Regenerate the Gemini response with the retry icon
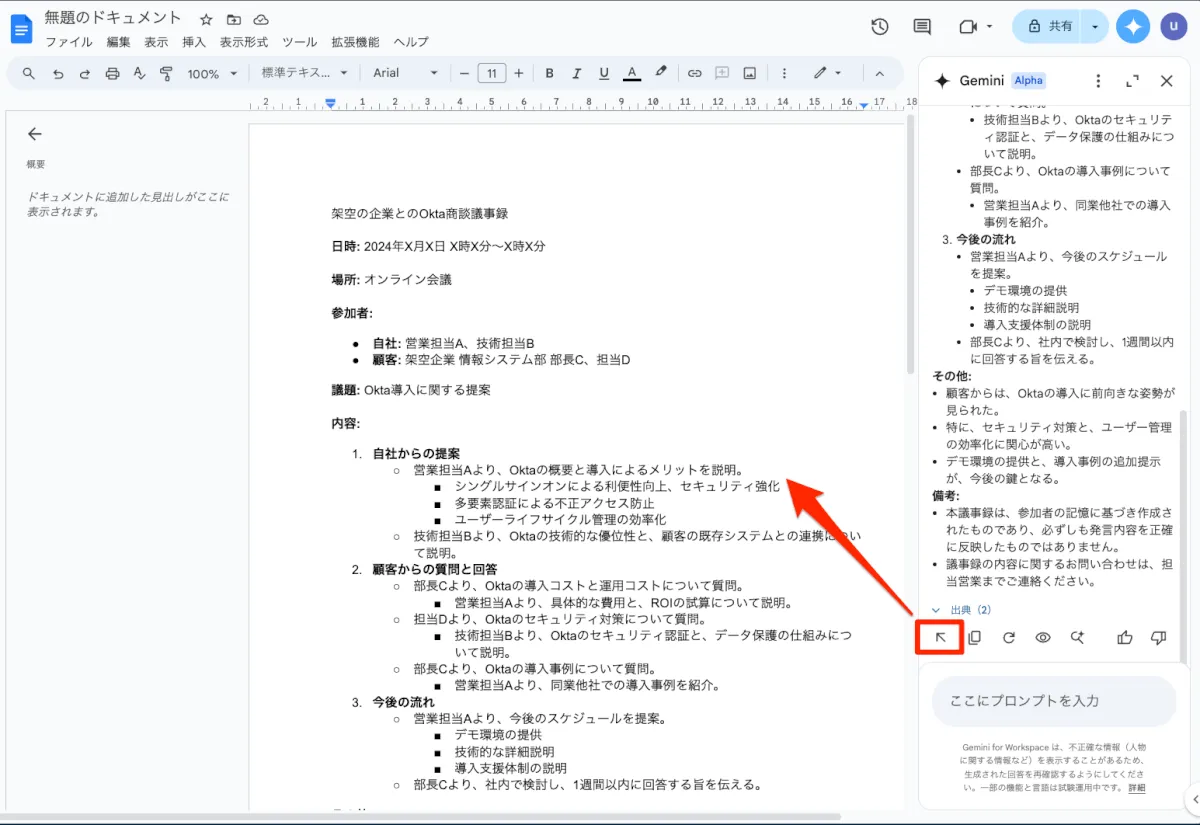Screen dimensions: 1200x825 pos(1009,638)
